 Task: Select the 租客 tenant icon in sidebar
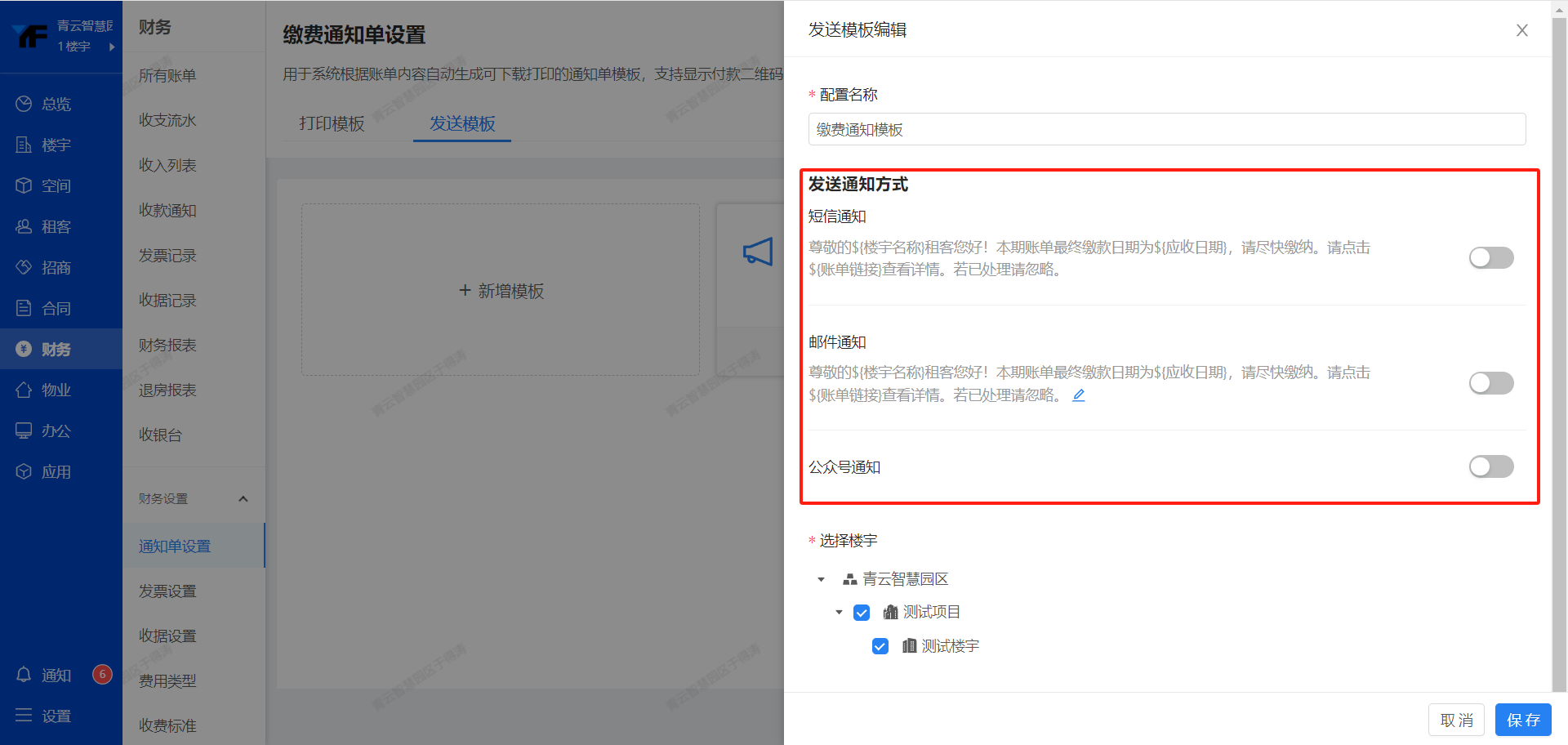24,226
